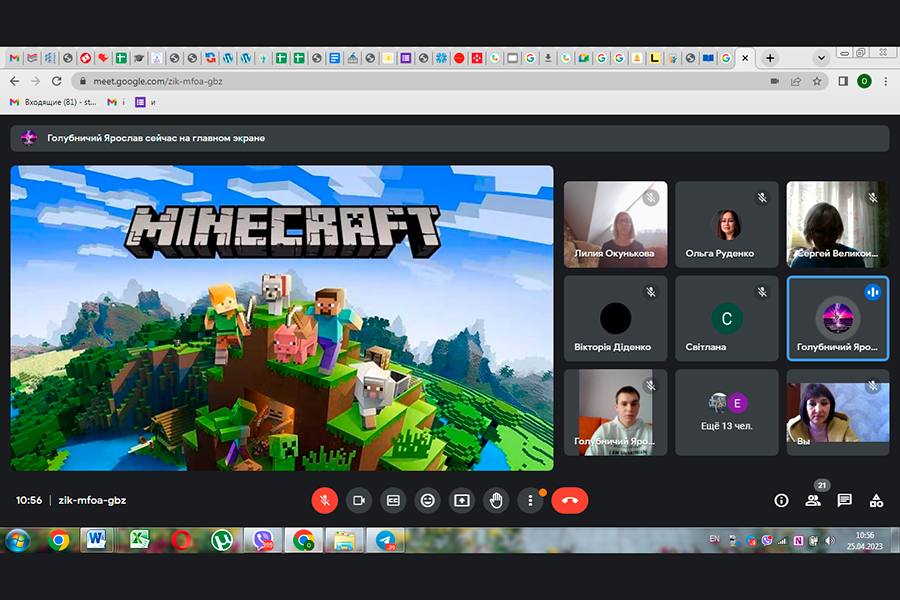Open the activities panel icon
This screenshot has height=600, width=900.
pos(876,500)
